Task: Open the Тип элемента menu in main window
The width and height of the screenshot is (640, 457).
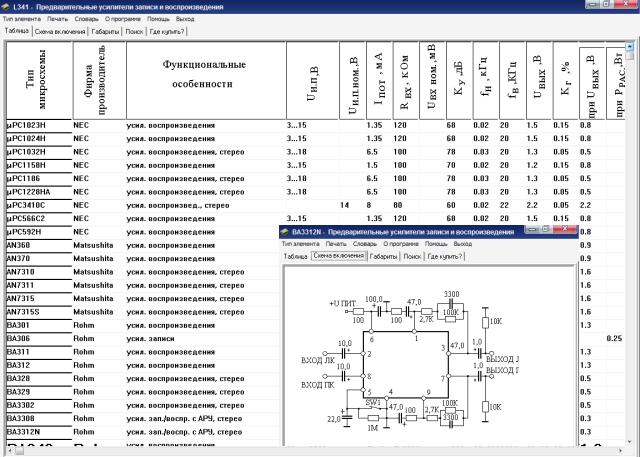Action: pyautogui.click(x=22, y=19)
